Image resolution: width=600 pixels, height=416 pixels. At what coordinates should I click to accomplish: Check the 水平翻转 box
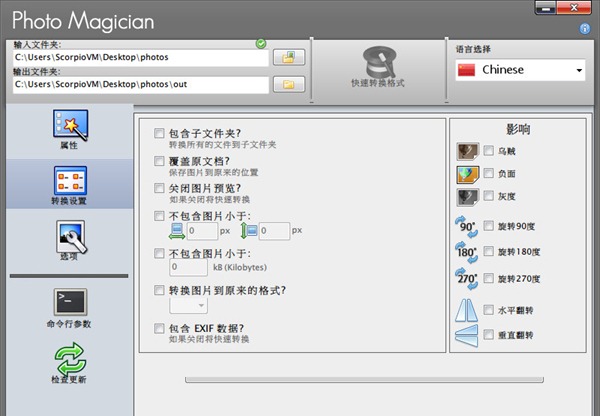(x=488, y=310)
